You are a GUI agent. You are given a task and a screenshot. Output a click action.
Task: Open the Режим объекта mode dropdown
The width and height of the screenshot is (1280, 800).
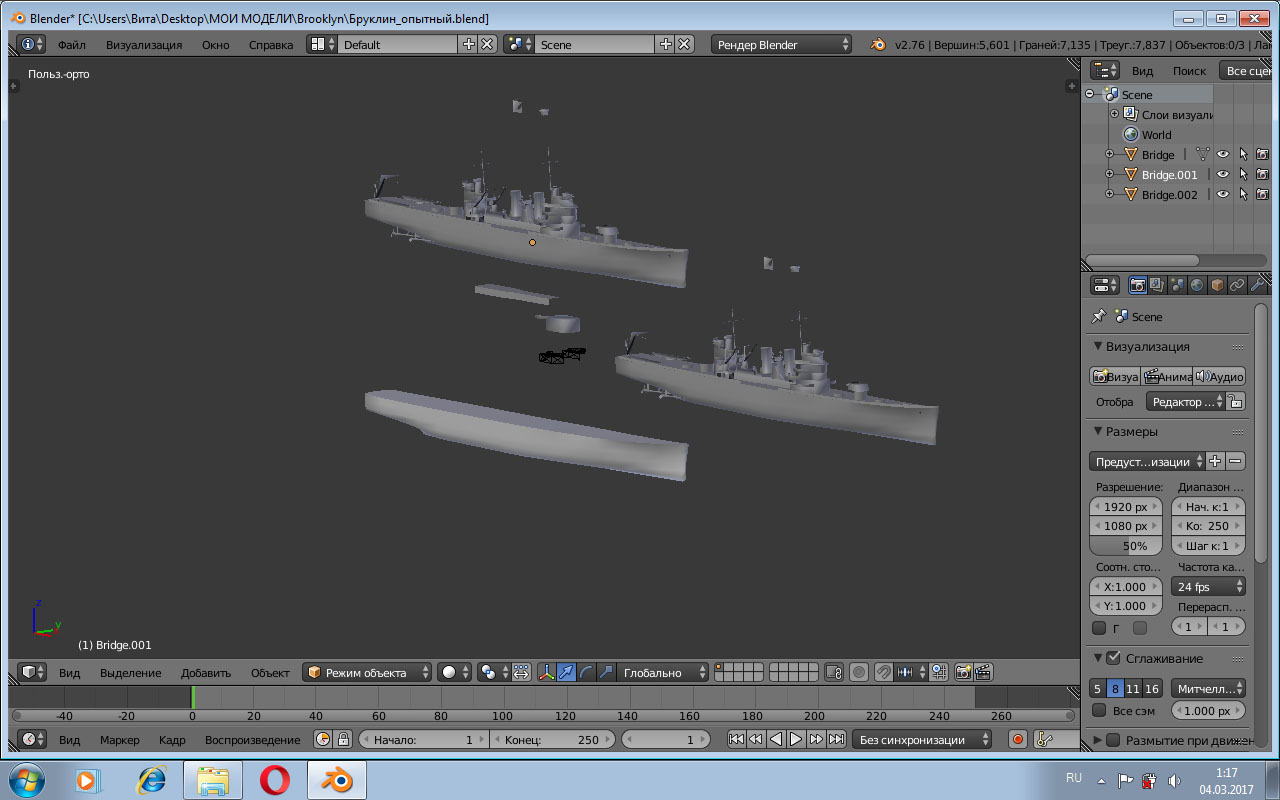[x=368, y=673]
